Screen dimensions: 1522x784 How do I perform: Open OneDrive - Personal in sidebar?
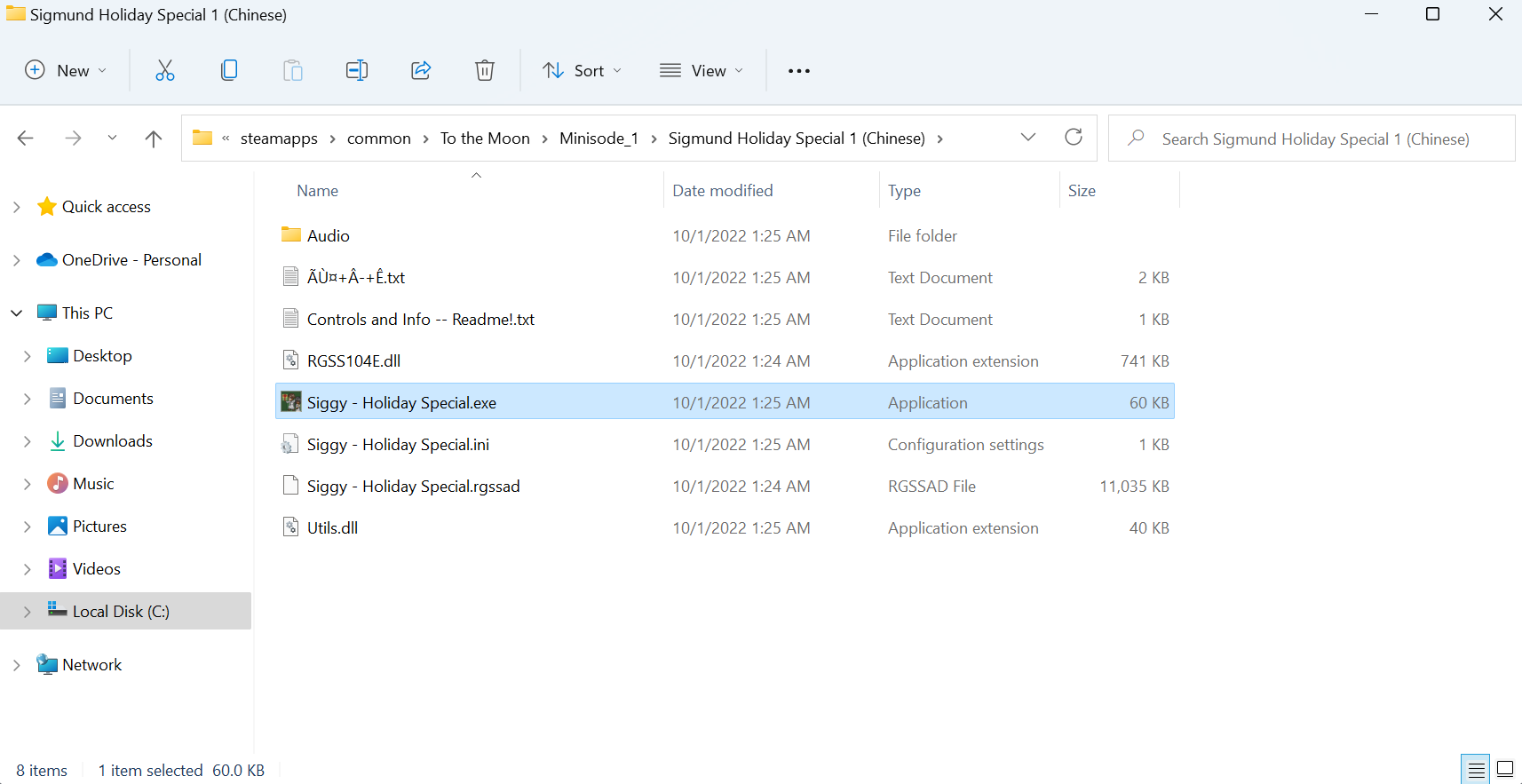pyautogui.click(x=131, y=260)
